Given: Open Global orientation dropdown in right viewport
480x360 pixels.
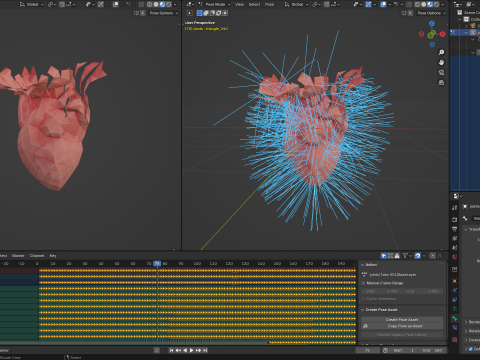Looking at the screenshot, I should (x=296, y=4).
